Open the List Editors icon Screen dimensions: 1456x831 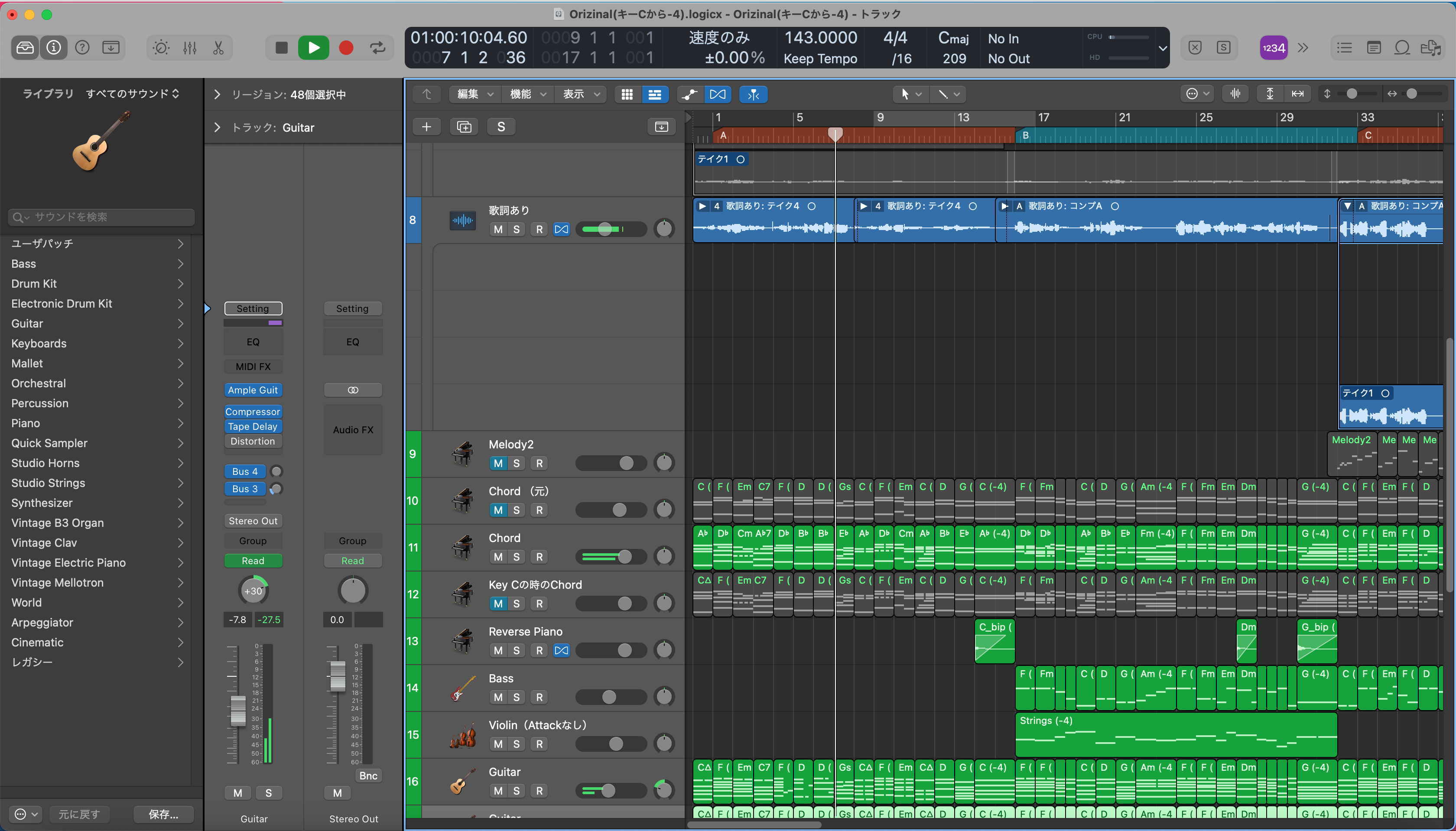coord(1344,48)
